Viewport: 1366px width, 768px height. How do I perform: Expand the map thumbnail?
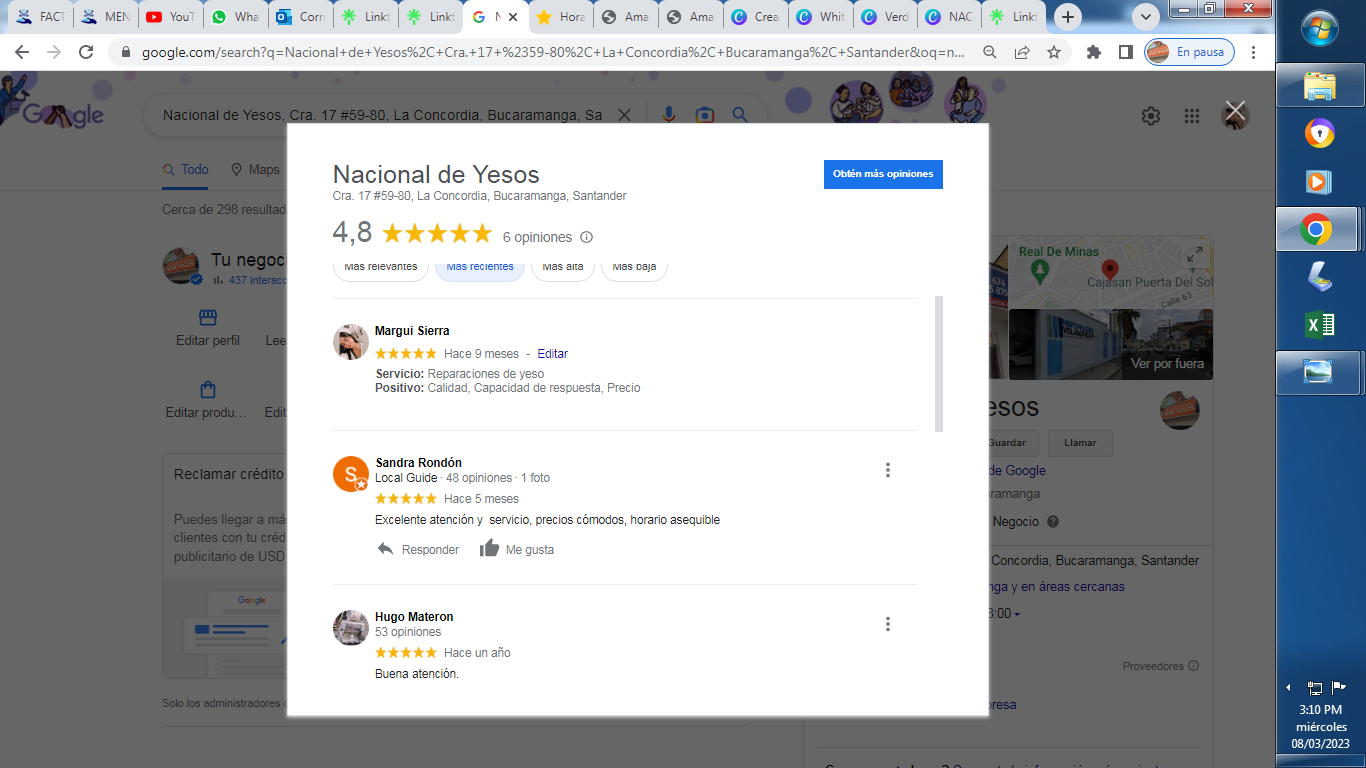pyautogui.click(x=1194, y=256)
